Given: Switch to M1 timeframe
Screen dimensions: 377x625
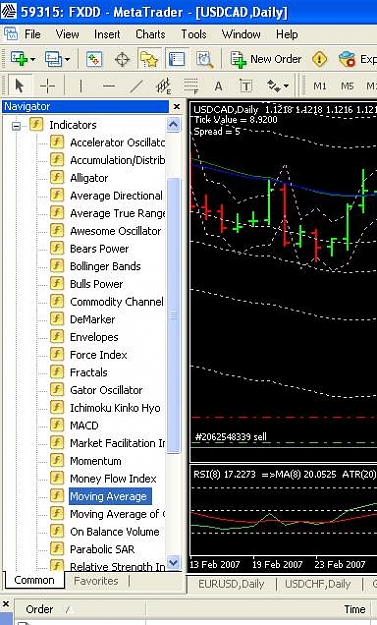Looking at the screenshot, I should tap(320, 86).
